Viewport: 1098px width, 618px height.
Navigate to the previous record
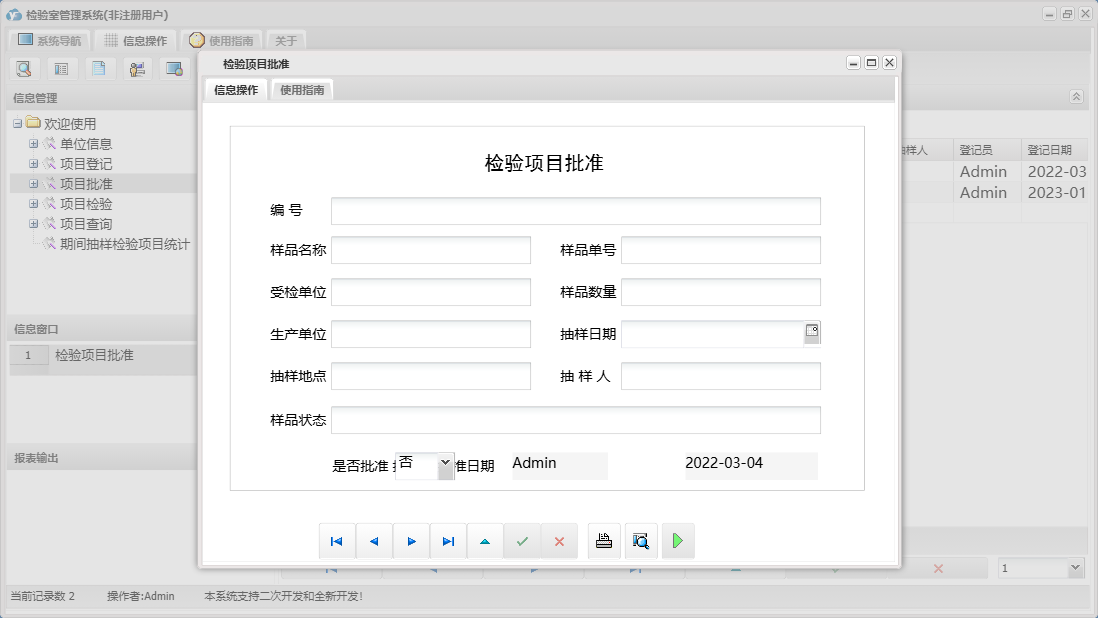[x=374, y=540]
